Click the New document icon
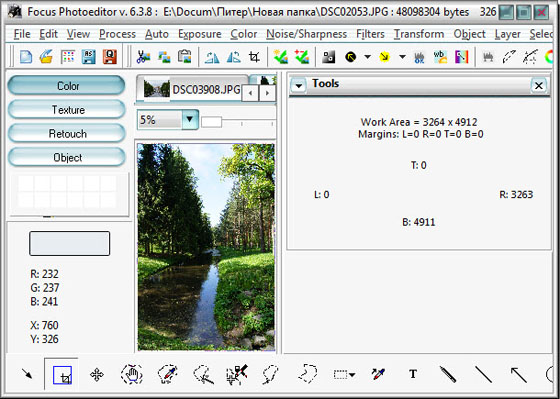Image resolution: width=560 pixels, height=399 pixels. (26, 57)
